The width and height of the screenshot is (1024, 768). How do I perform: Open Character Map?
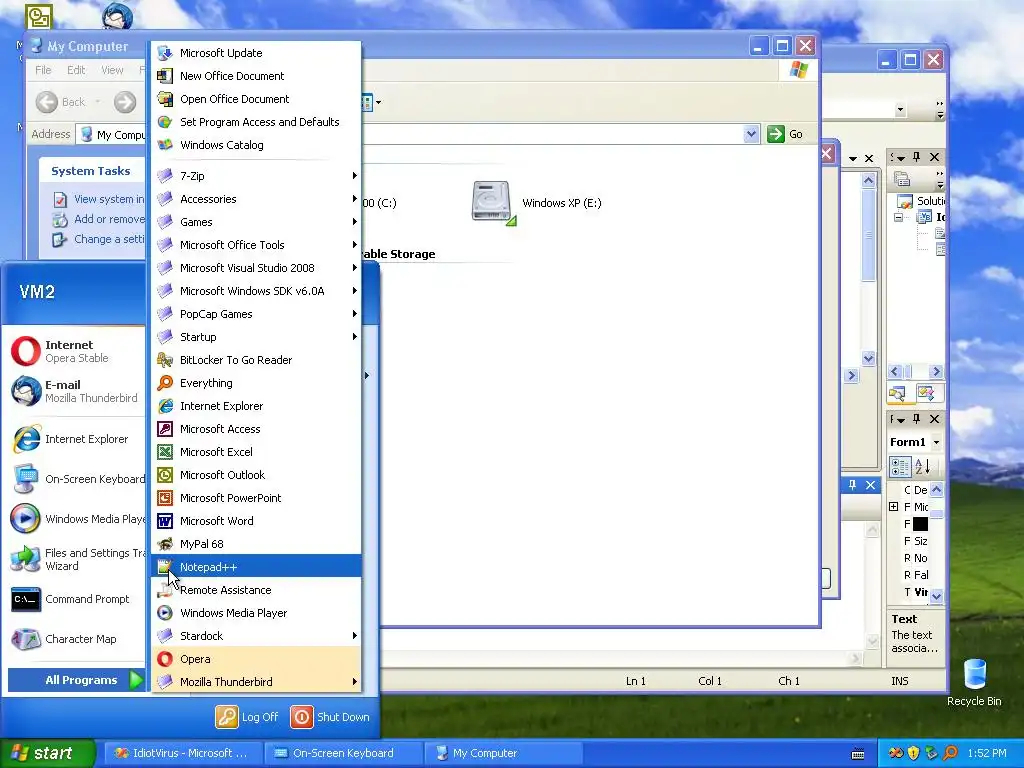click(x=76, y=639)
